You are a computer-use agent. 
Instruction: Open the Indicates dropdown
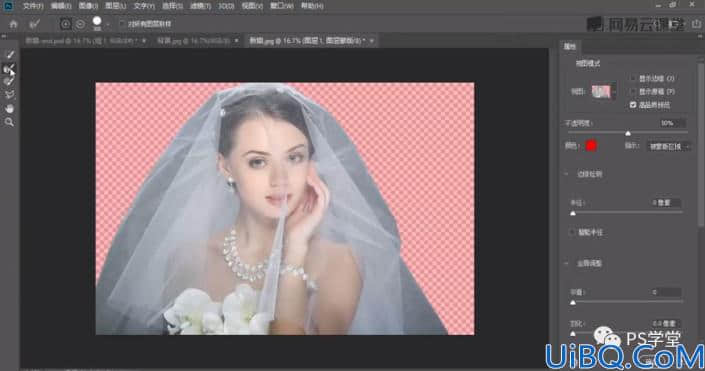pos(669,146)
